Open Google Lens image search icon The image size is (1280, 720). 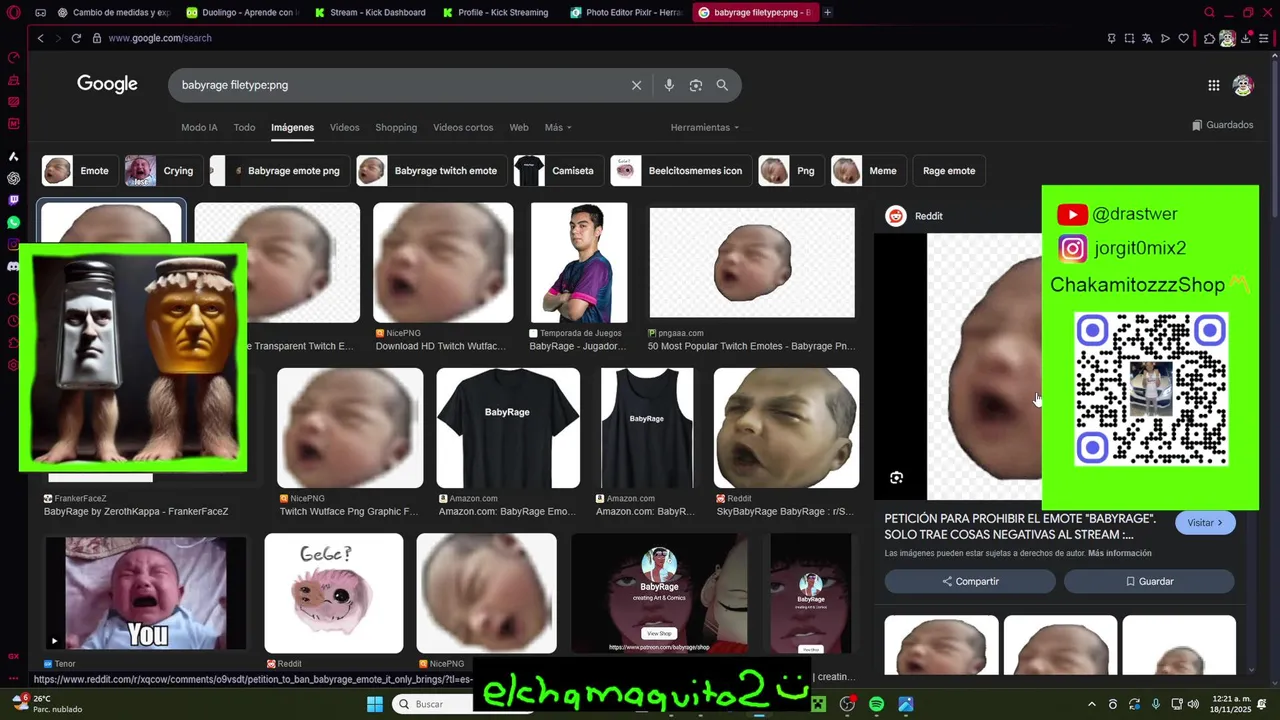click(696, 85)
